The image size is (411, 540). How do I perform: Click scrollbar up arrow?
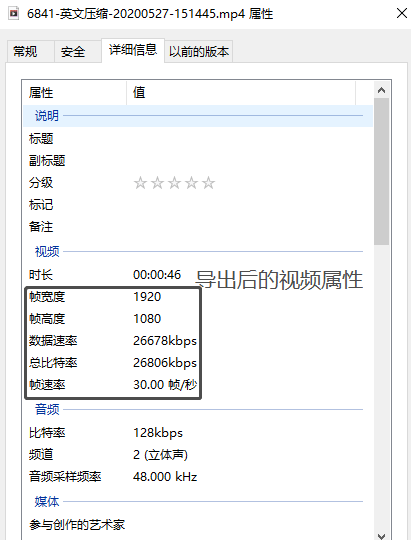pos(381,90)
